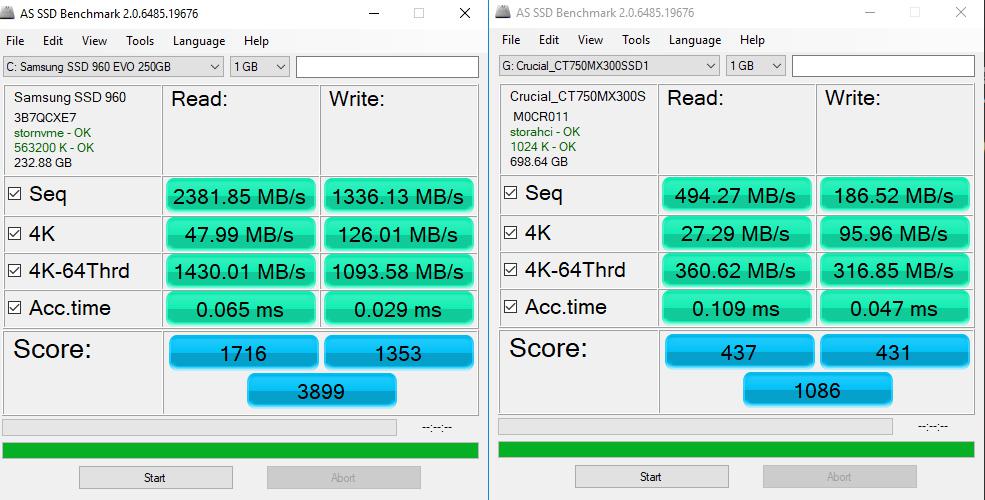Click Start button in Crucial window
The height and width of the screenshot is (500, 985).
651,477
